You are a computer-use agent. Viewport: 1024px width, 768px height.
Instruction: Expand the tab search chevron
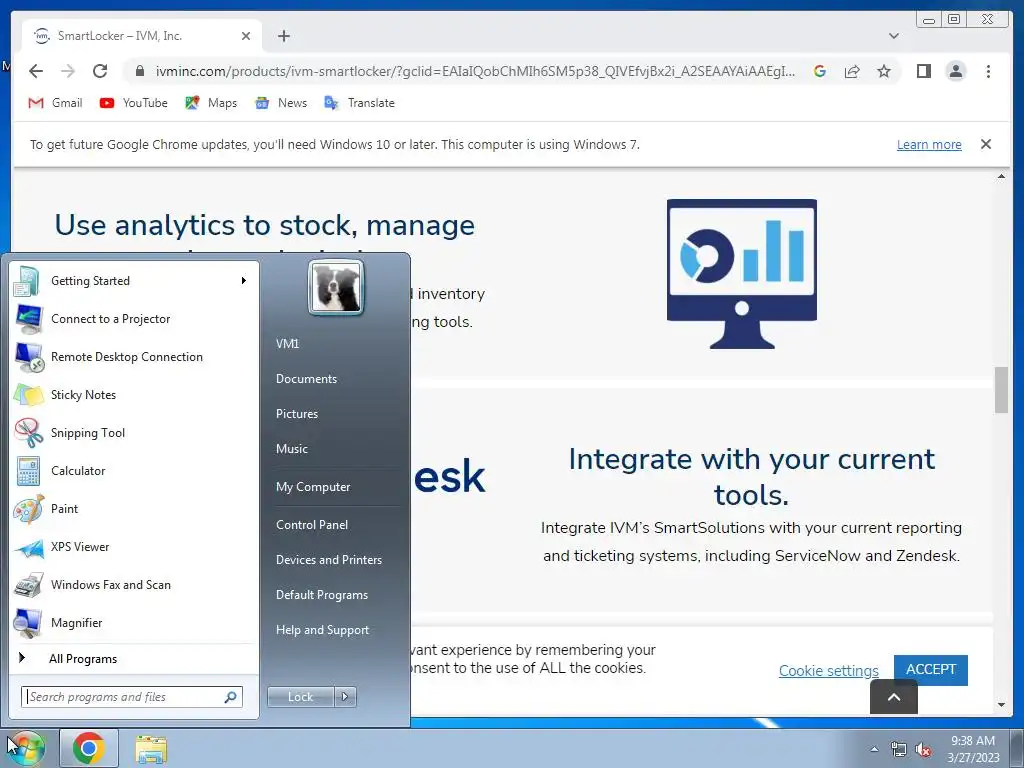893,36
